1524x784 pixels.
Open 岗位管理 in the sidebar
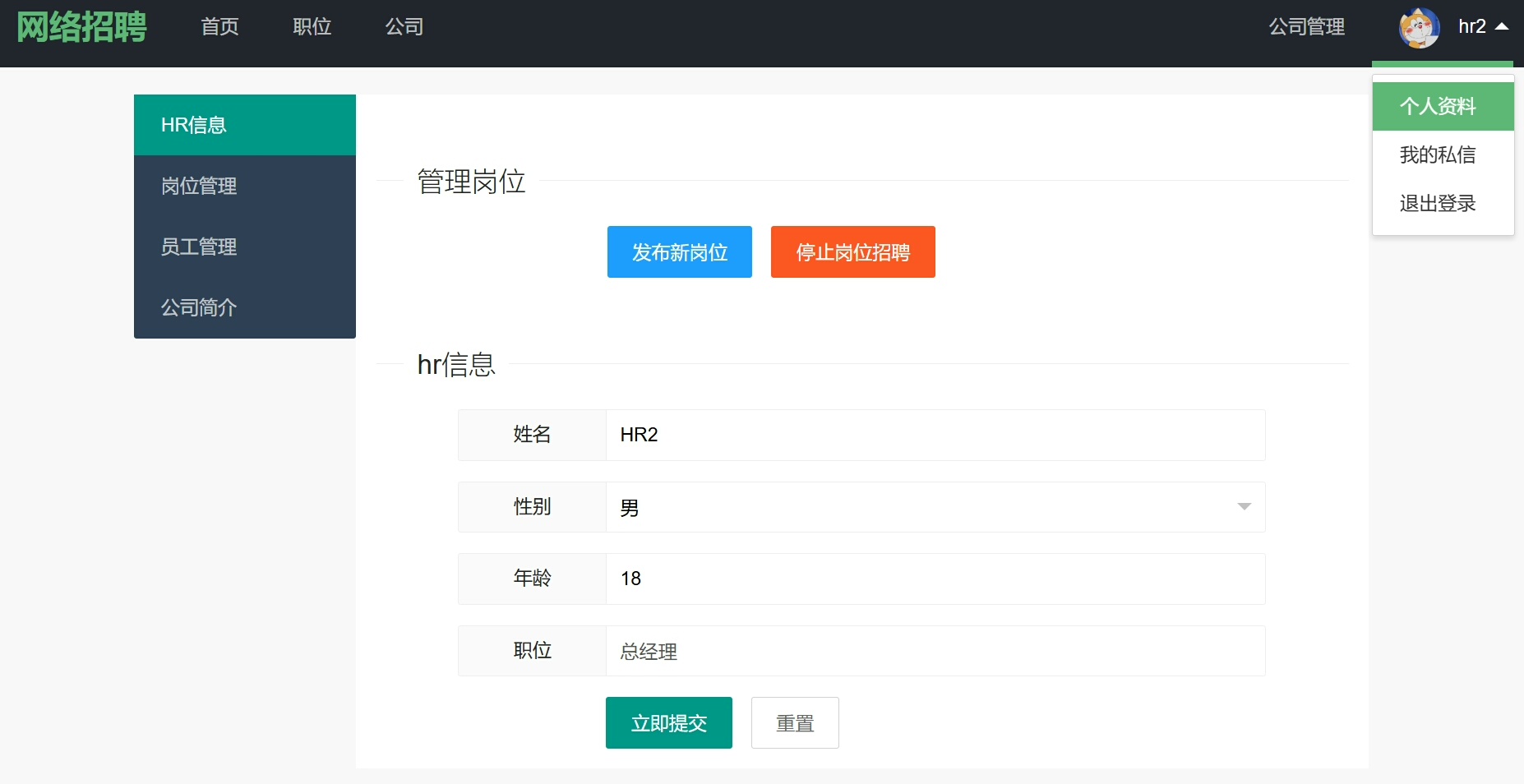tap(245, 186)
